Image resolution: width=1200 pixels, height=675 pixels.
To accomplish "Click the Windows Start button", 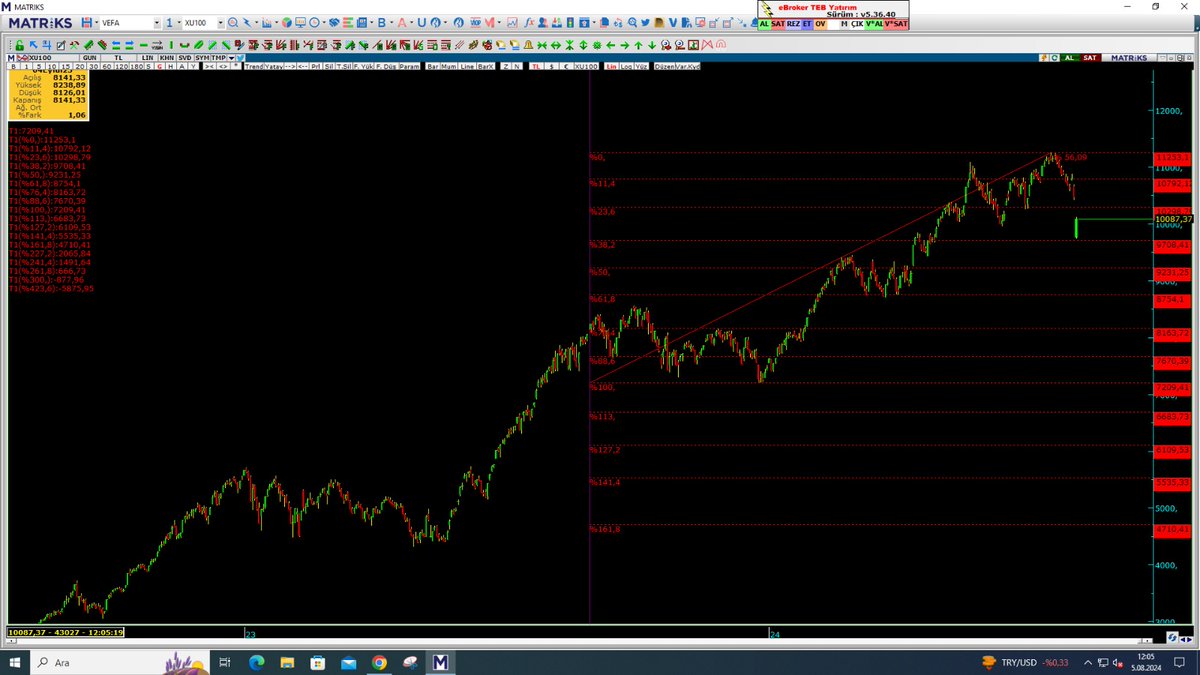I will [x=15, y=662].
